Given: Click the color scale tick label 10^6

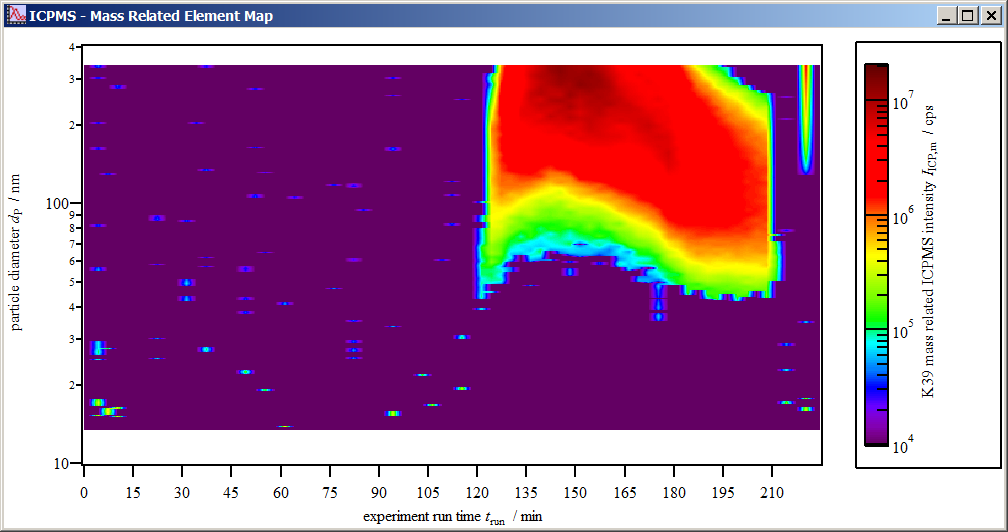Looking at the screenshot, I should [x=903, y=217].
